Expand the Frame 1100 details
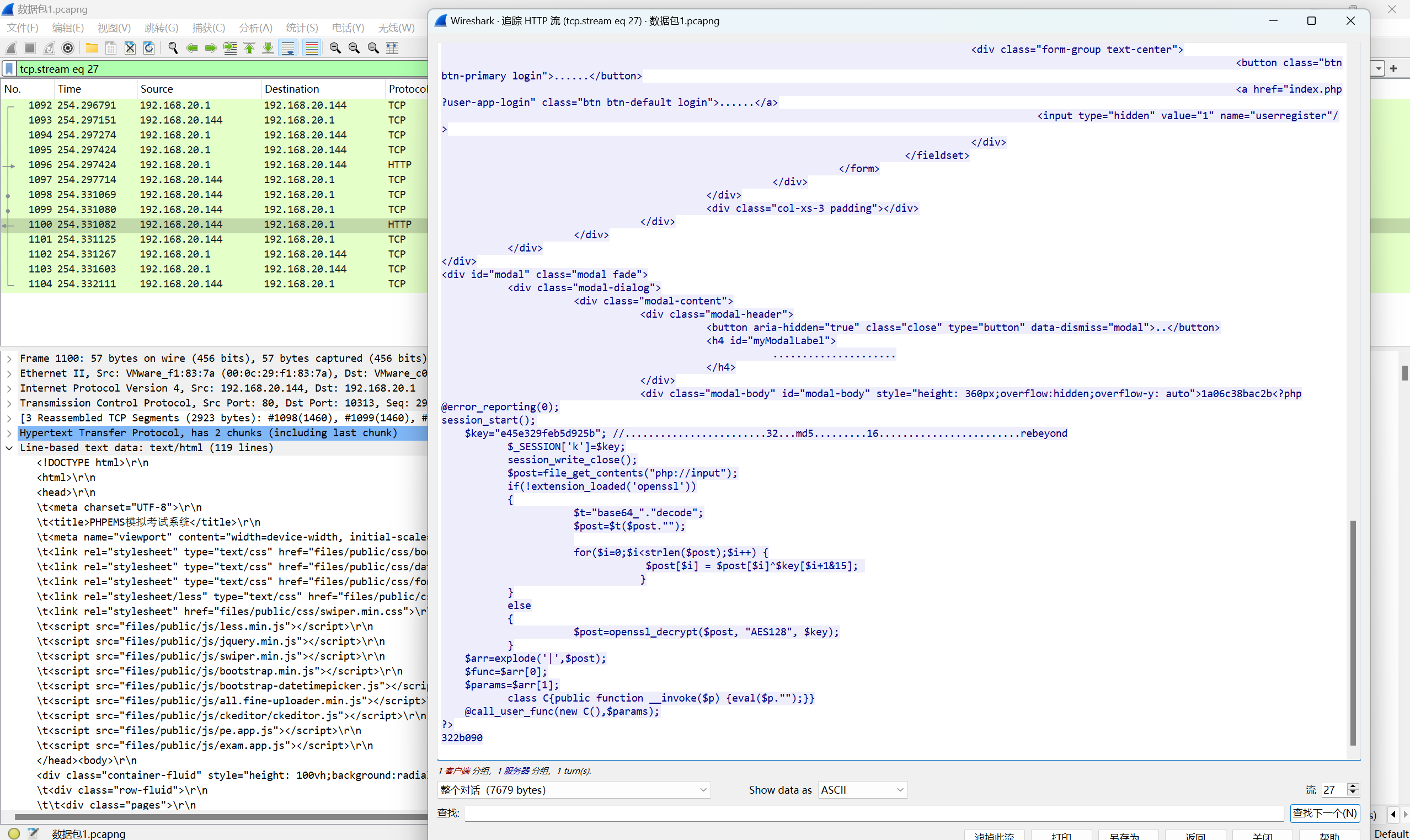The width and height of the screenshot is (1410, 840). (x=9, y=359)
